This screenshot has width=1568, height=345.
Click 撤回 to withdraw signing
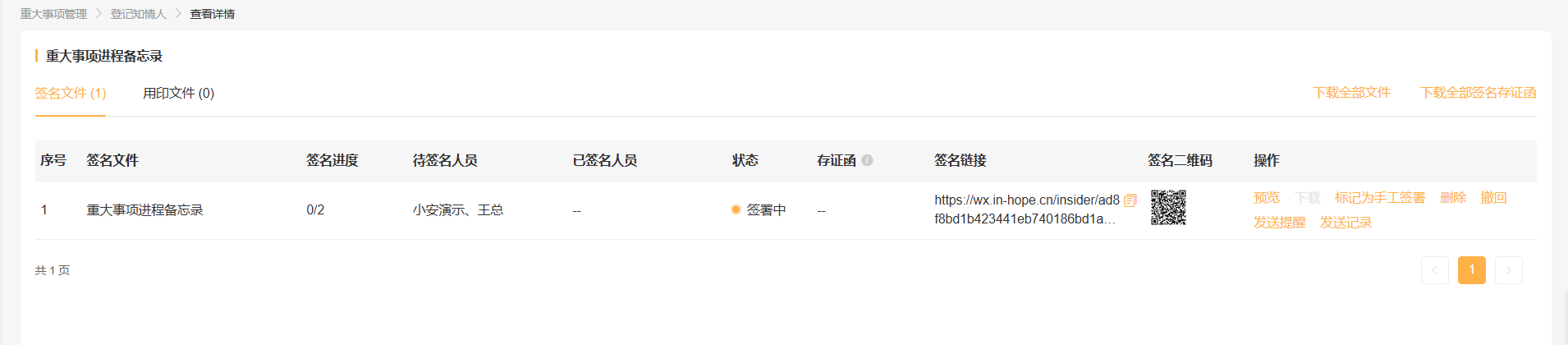click(x=1494, y=198)
